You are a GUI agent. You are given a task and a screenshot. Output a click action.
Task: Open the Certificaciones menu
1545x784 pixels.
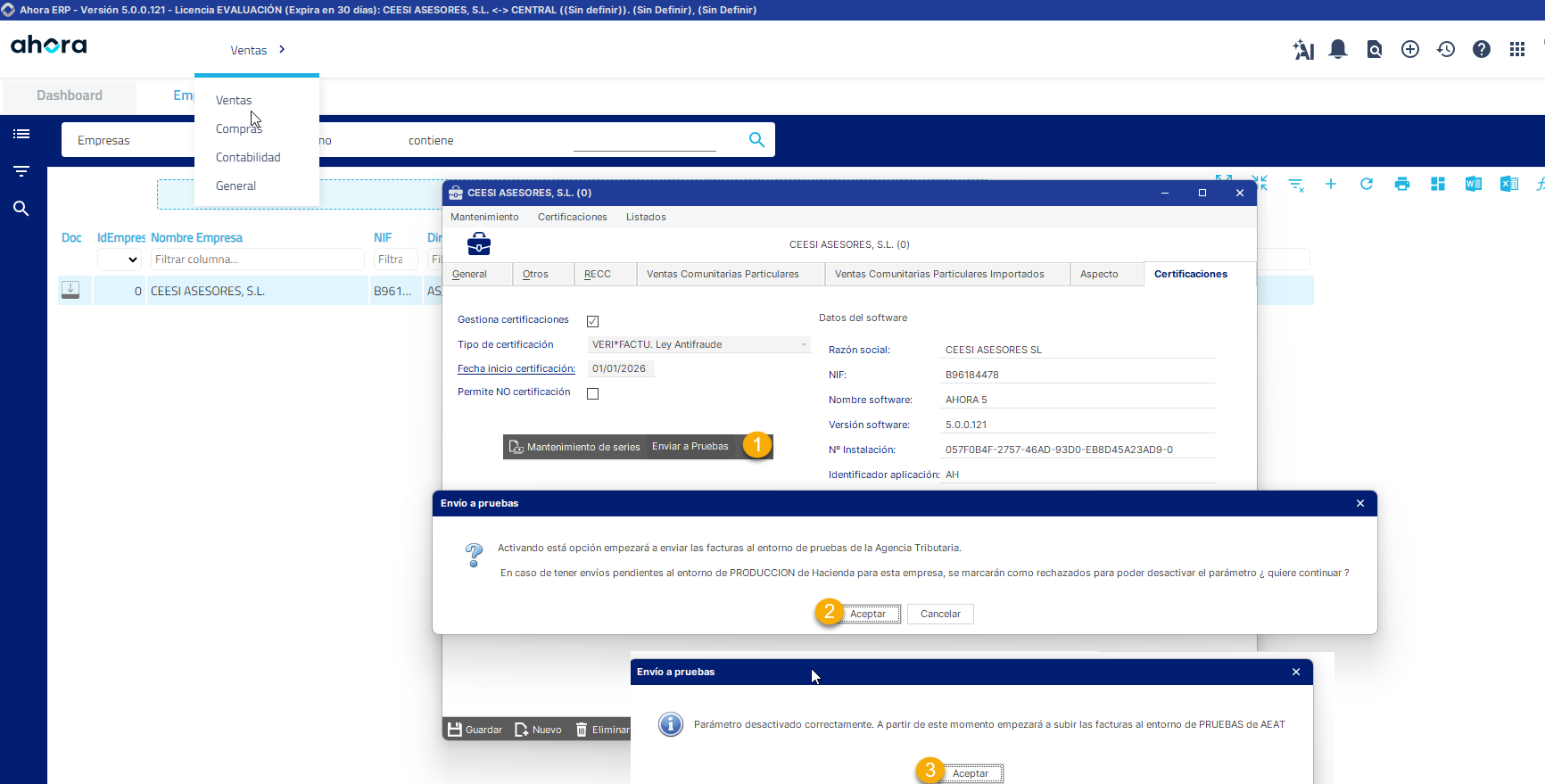pyautogui.click(x=573, y=217)
